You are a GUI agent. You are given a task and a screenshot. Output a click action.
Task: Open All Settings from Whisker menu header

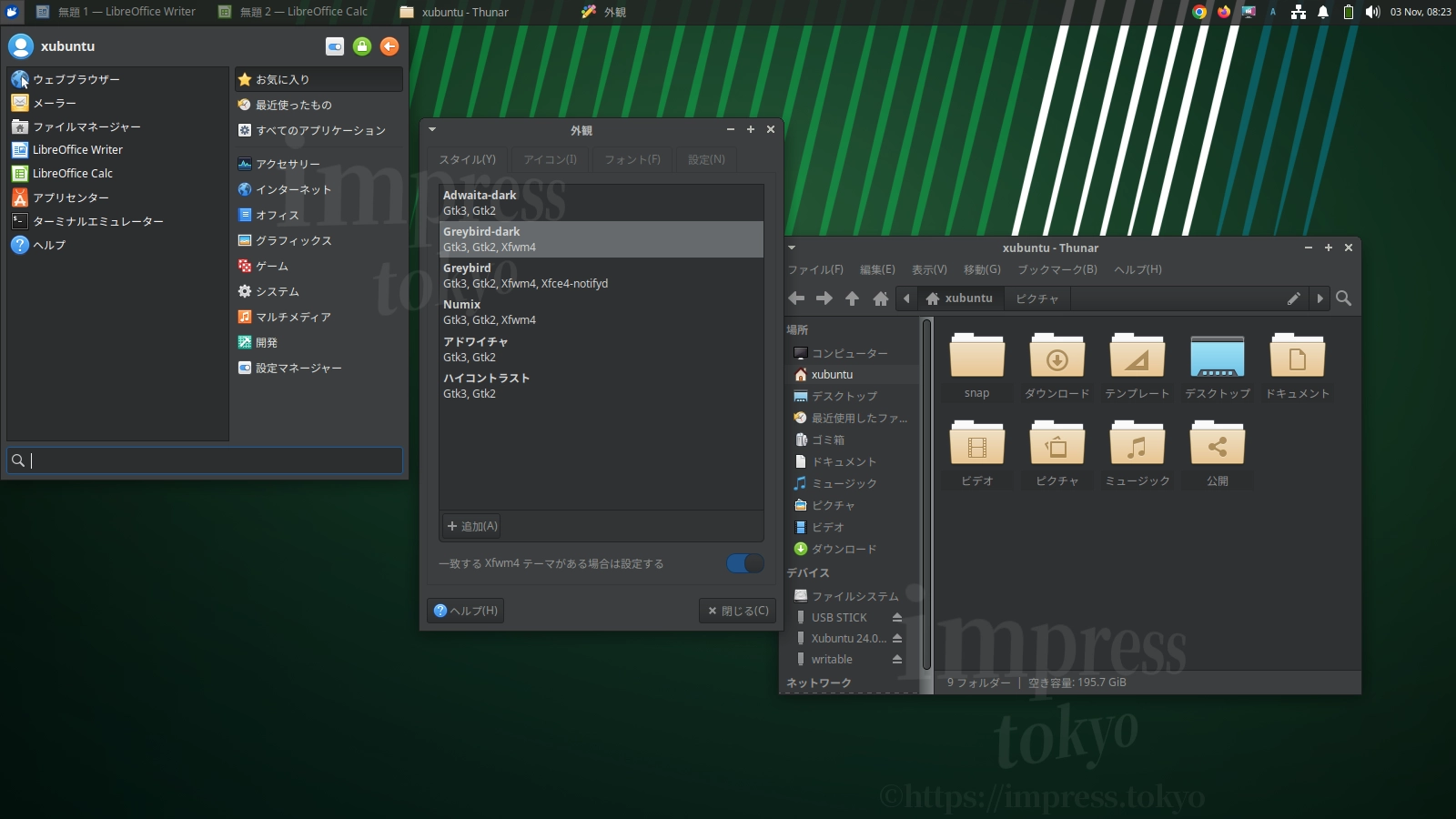coord(335,46)
